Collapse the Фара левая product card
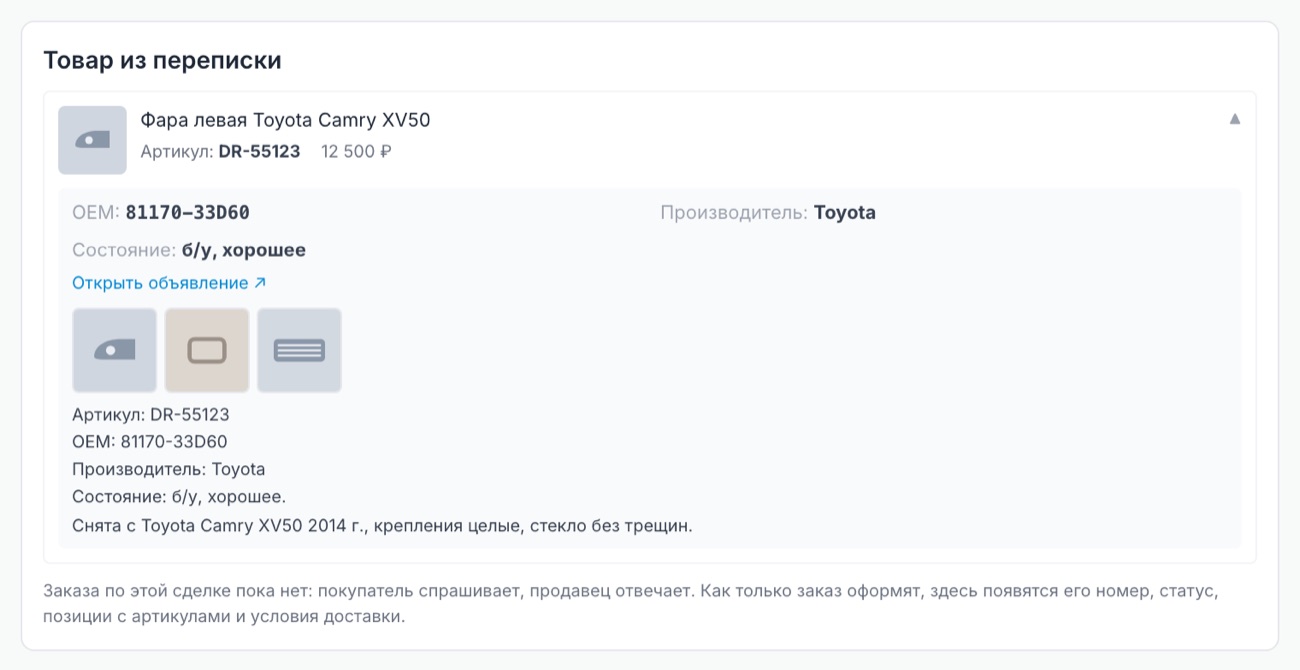The height and width of the screenshot is (670, 1300). 1234,119
